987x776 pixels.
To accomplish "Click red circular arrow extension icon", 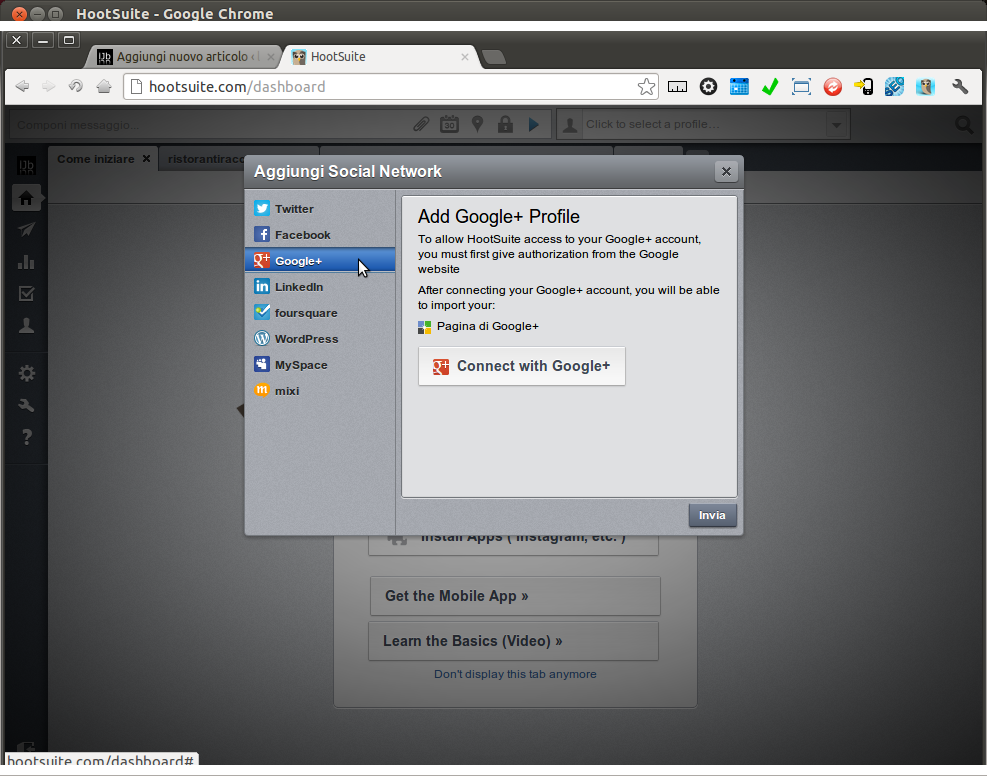I will pos(832,87).
